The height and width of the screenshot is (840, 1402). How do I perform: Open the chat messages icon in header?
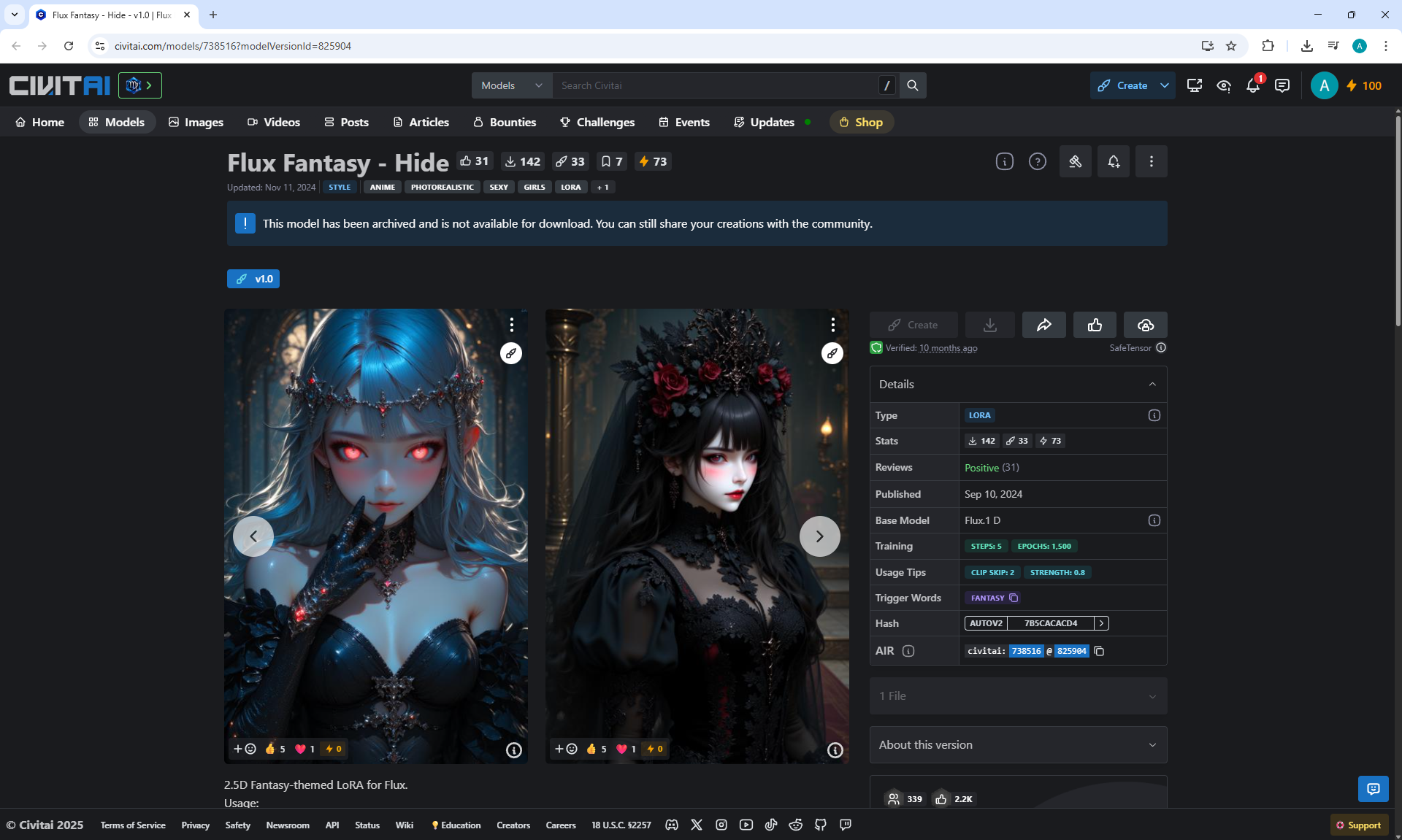click(1282, 86)
